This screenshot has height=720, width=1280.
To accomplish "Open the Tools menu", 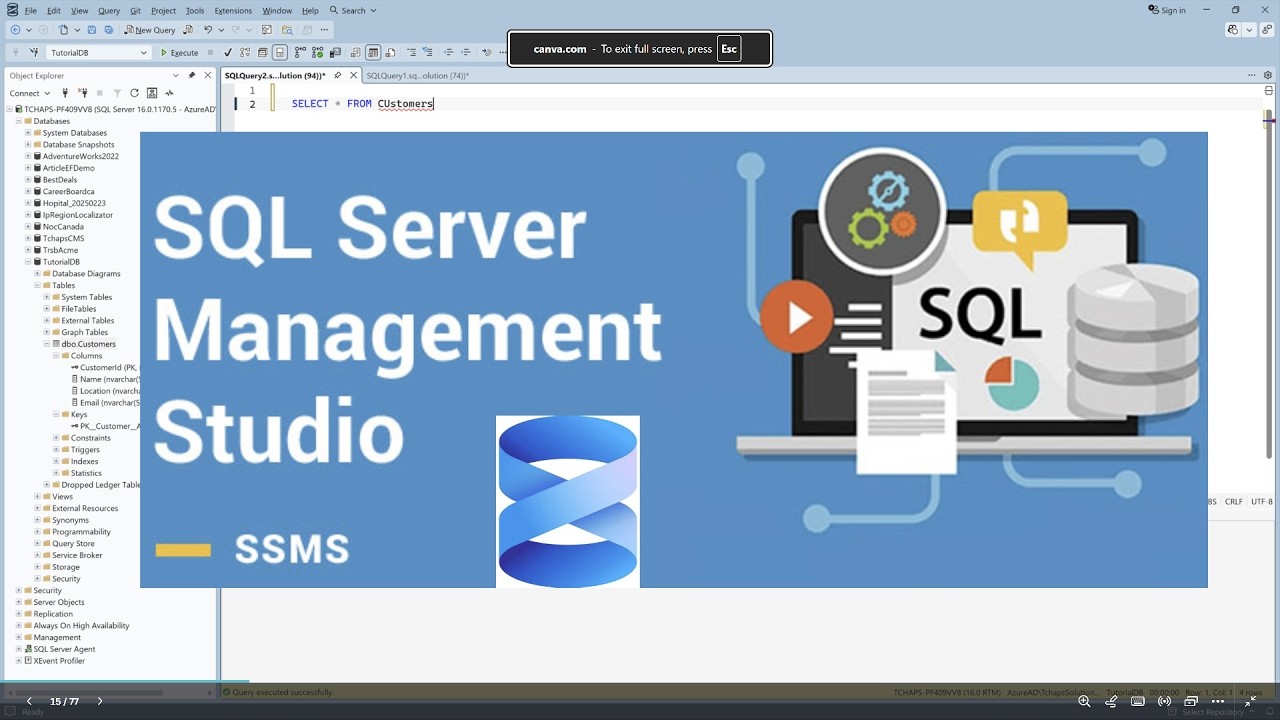I will click(x=195, y=10).
